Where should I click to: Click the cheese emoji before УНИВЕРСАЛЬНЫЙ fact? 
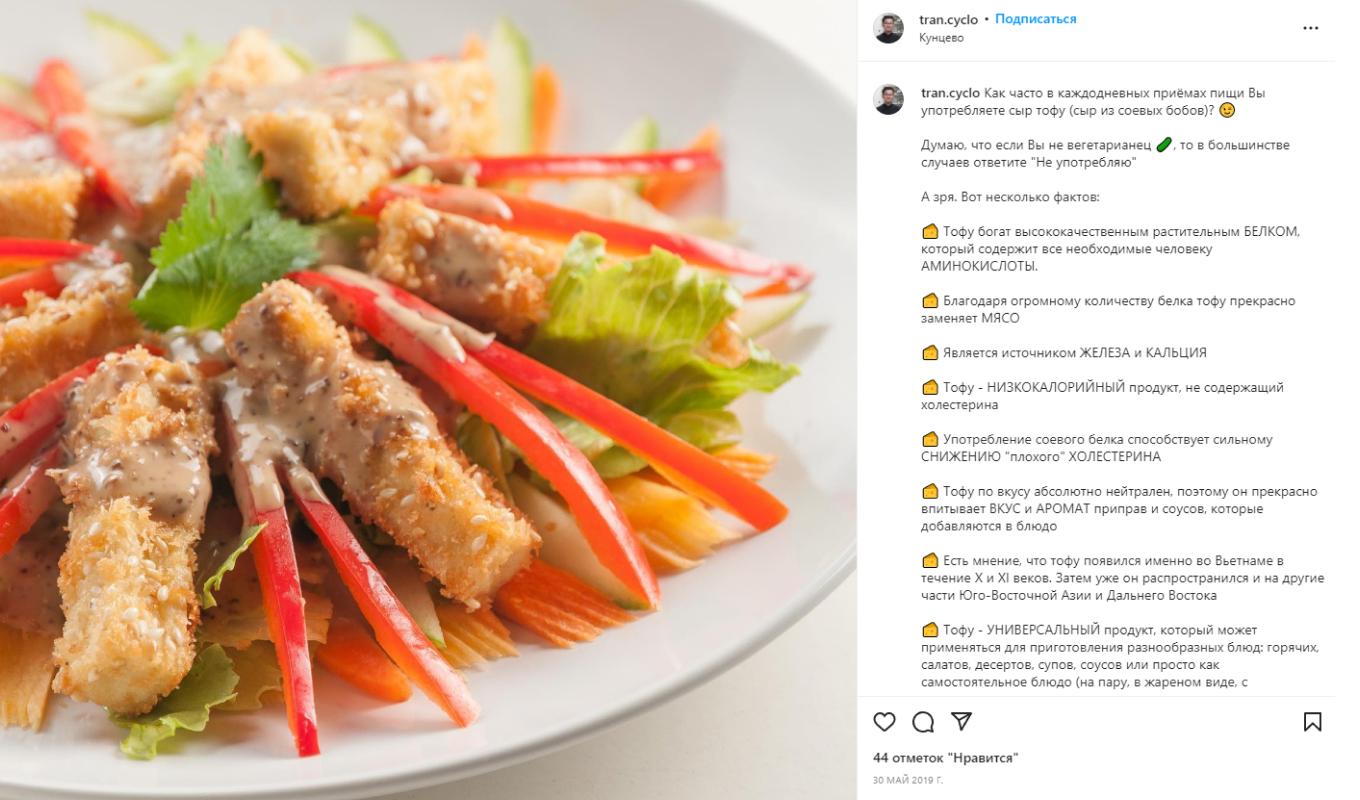tap(930, 630)
